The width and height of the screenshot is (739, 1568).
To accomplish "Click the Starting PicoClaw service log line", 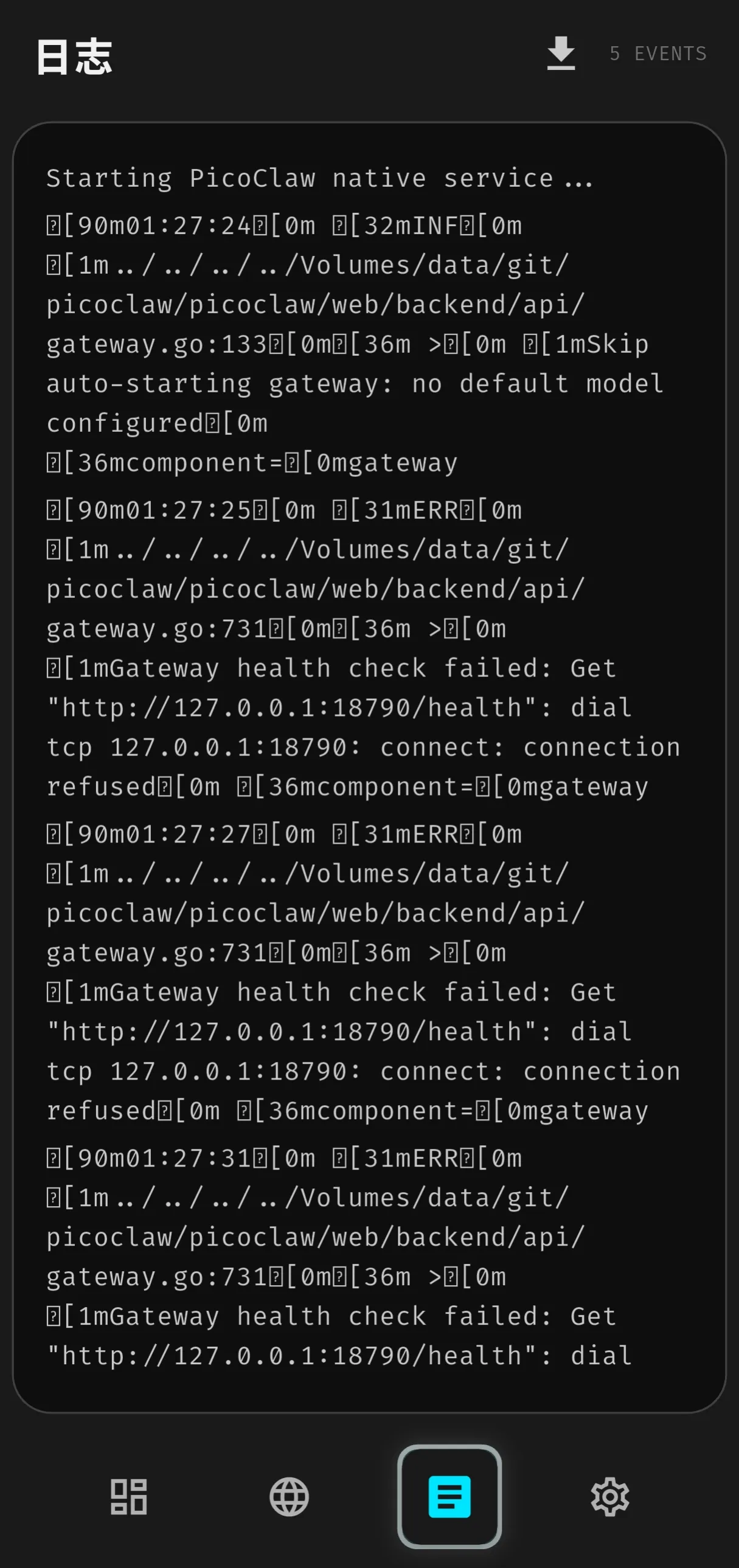I will click(x=318, y=177).
